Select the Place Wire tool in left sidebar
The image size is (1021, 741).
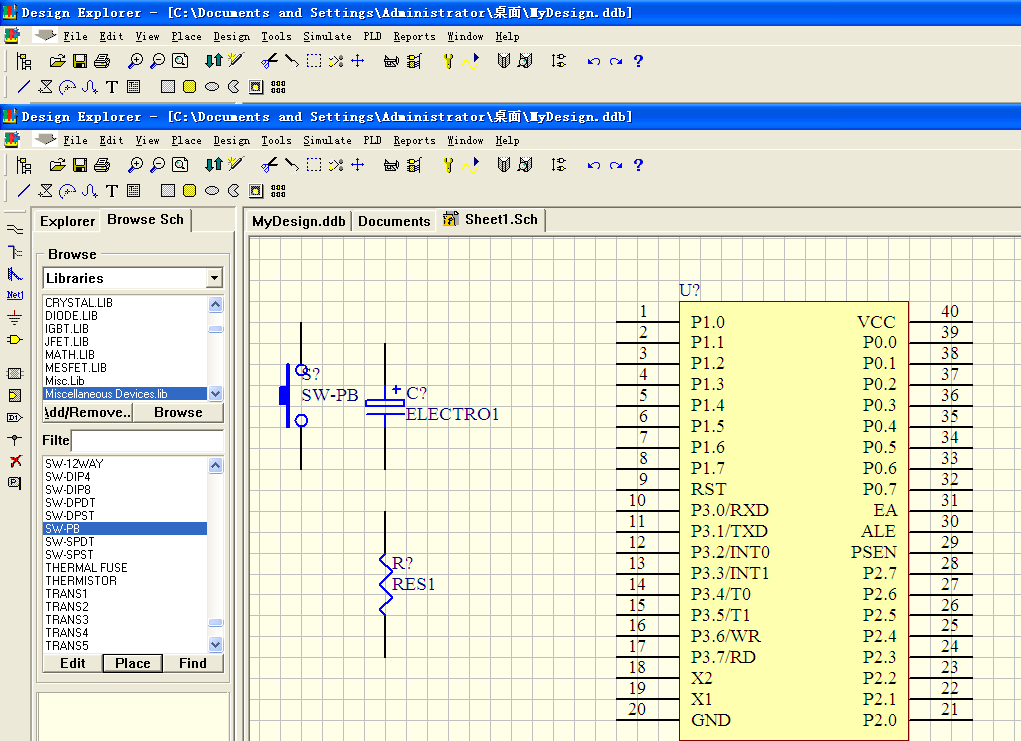click(14, 230)
